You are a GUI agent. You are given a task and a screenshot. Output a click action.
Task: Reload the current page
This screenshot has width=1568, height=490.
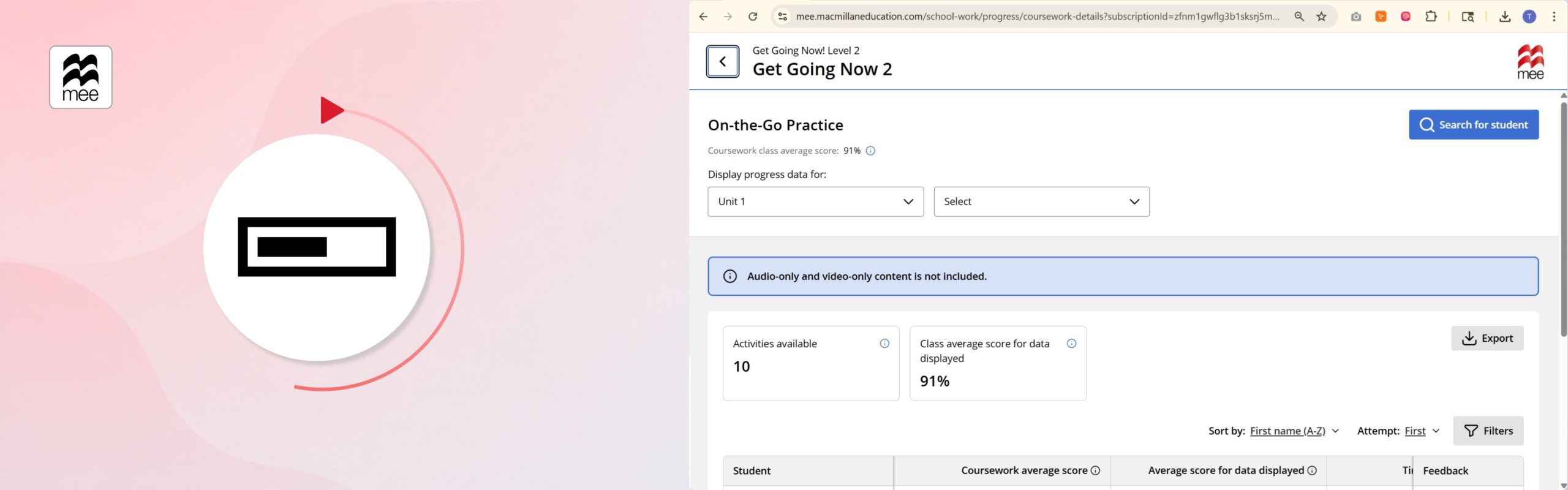753,17
